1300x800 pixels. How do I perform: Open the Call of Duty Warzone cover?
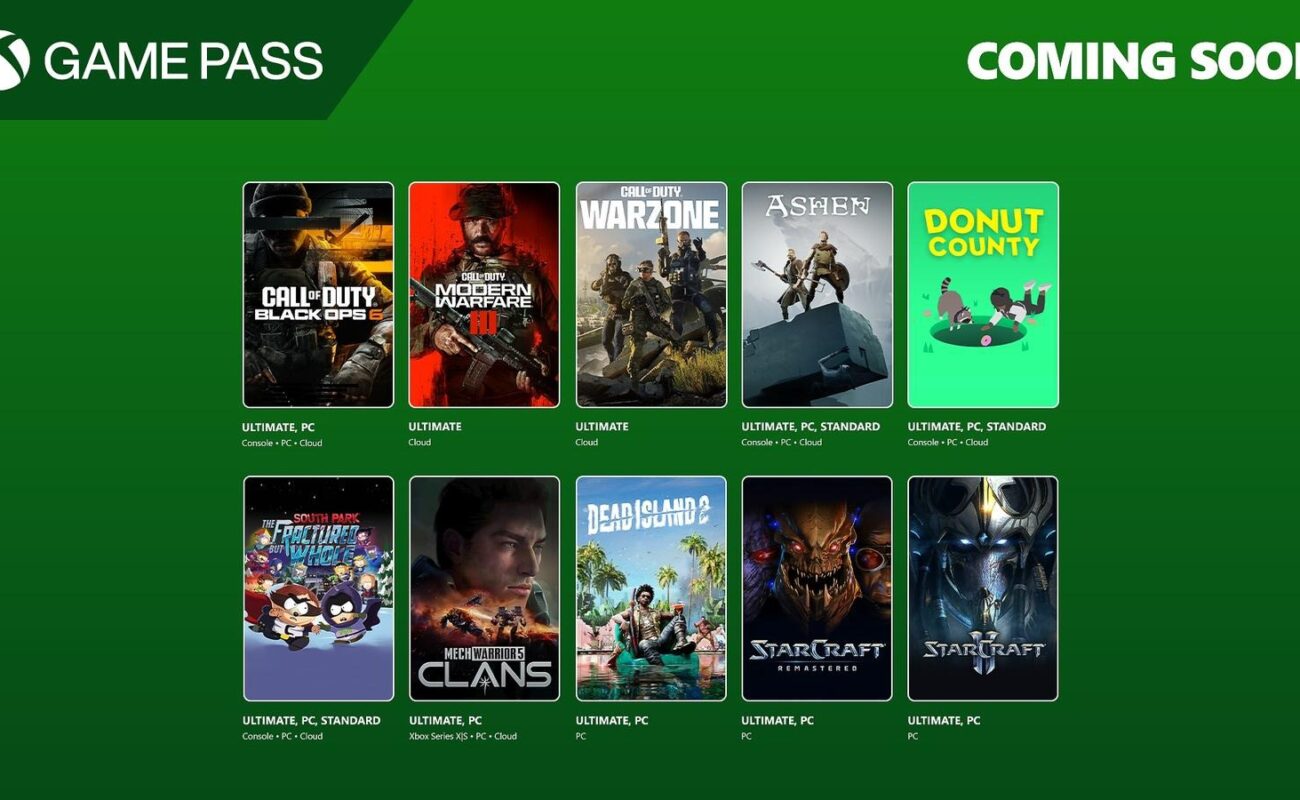click(651, 294)
